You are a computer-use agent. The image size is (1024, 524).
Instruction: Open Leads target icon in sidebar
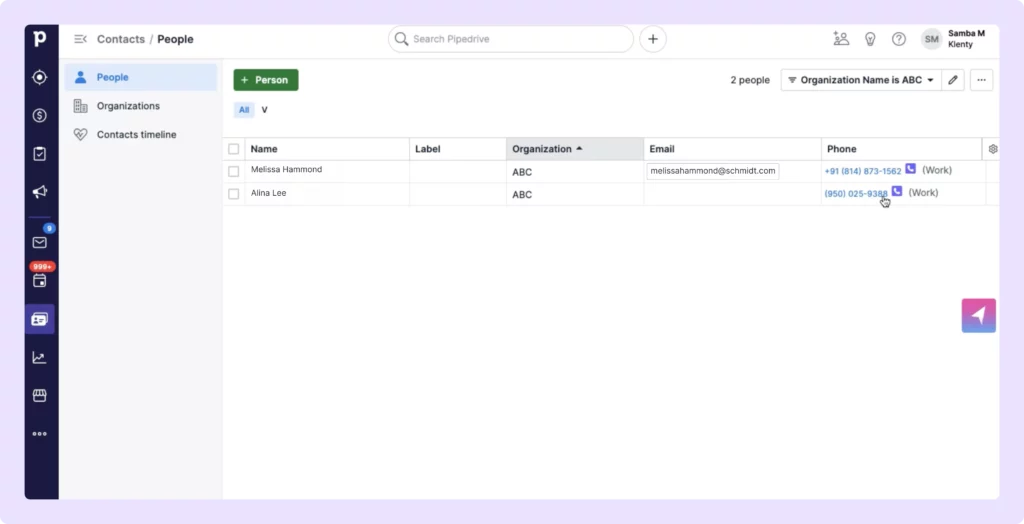click(40, 77)
